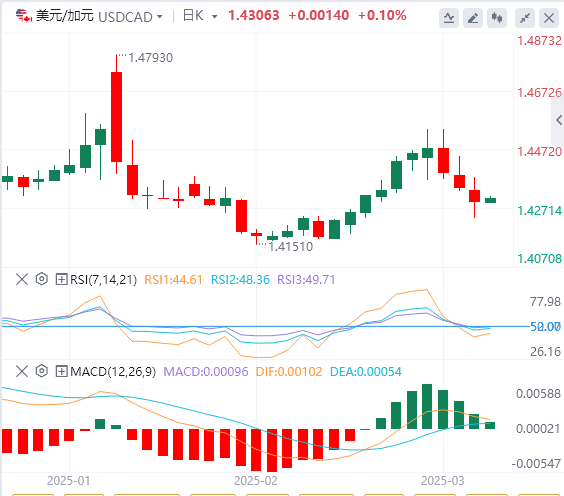Click the MACD(12,26,9) indicator label
Image resolution: width=564 pixels, height=496 pixels.
click(x=113, y=372)
